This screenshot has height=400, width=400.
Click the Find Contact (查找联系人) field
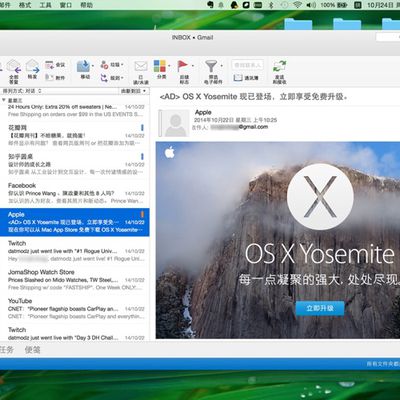tap(248, 65)
